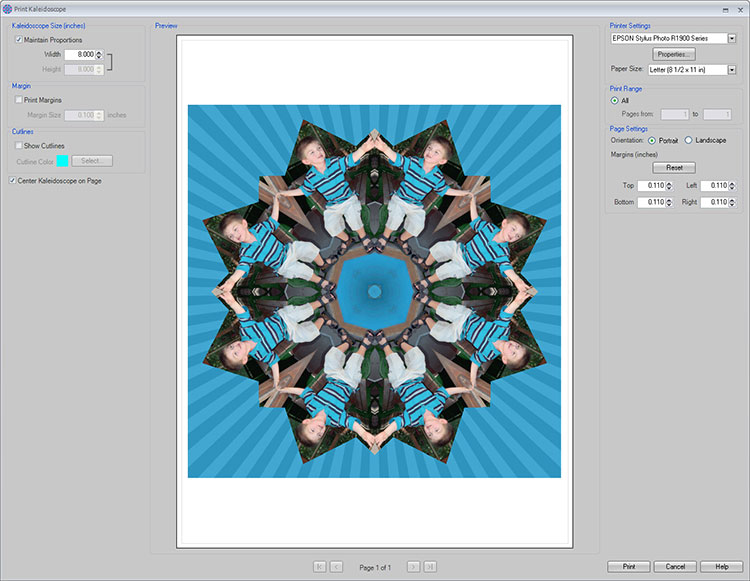The width and height of the screenshot is (750, 581).
Task: Click the Cancel button
Action: [x=675, y=567]
